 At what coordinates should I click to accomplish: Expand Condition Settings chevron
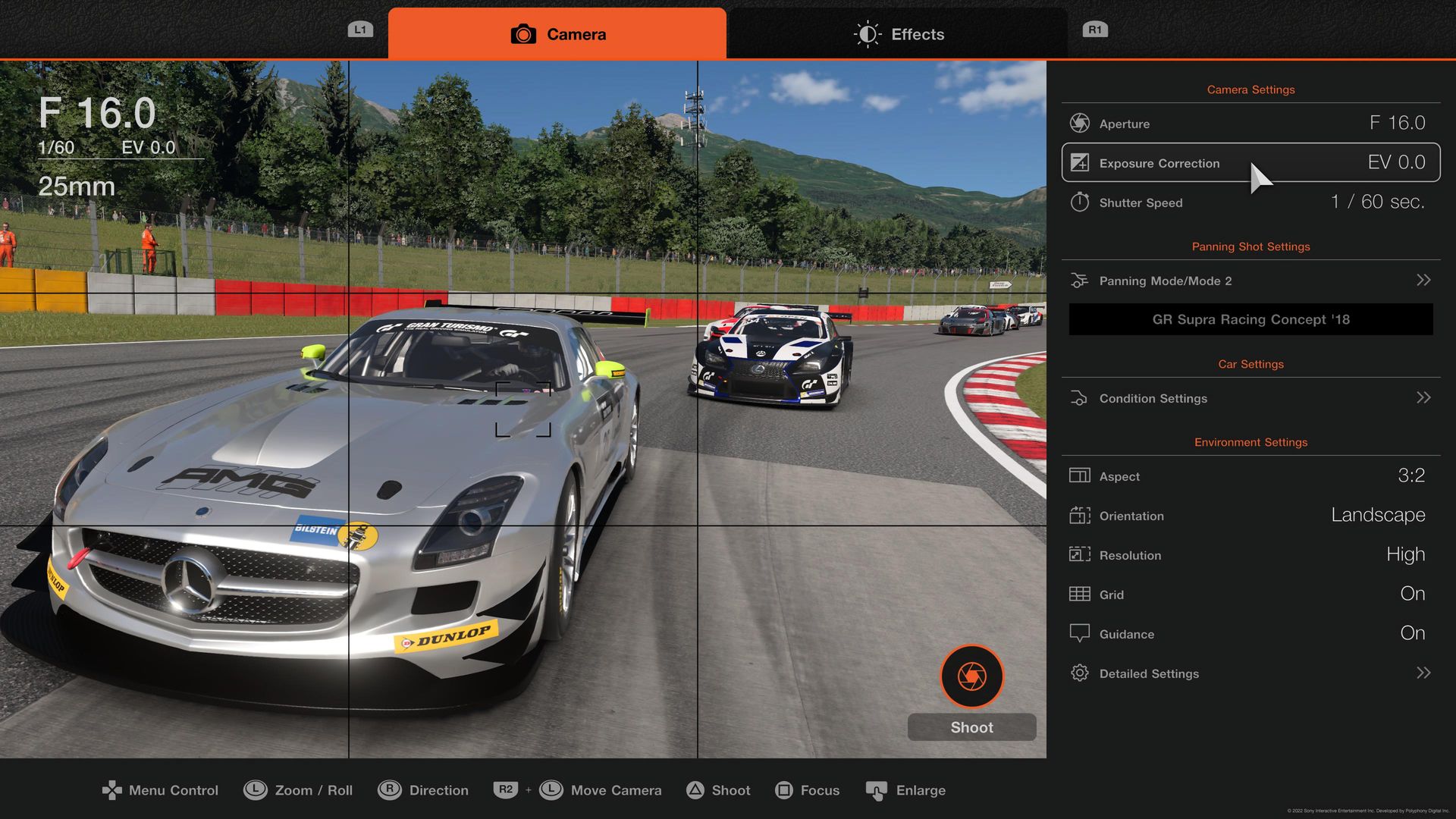point(1423,397)
